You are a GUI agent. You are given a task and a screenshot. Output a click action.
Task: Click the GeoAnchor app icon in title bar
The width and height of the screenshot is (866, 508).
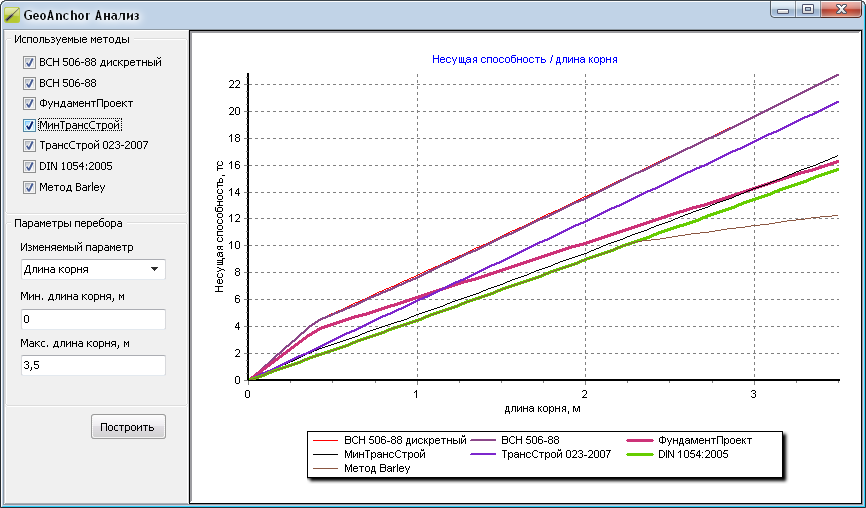12,17
